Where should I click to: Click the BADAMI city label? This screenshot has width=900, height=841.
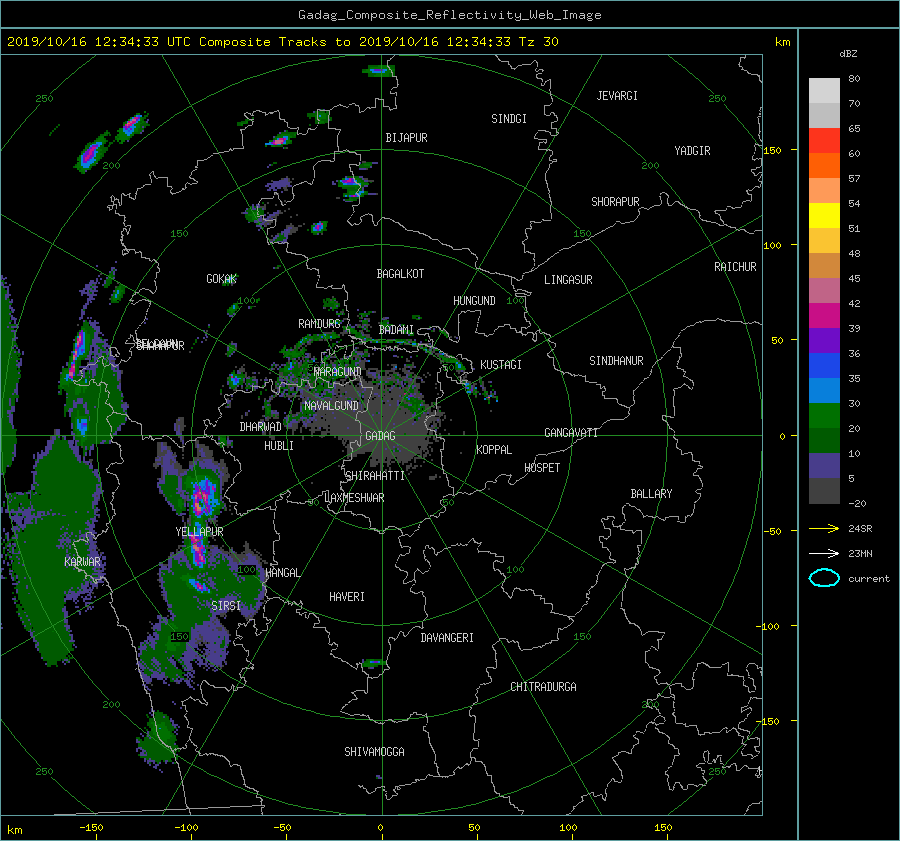point(396,330)
